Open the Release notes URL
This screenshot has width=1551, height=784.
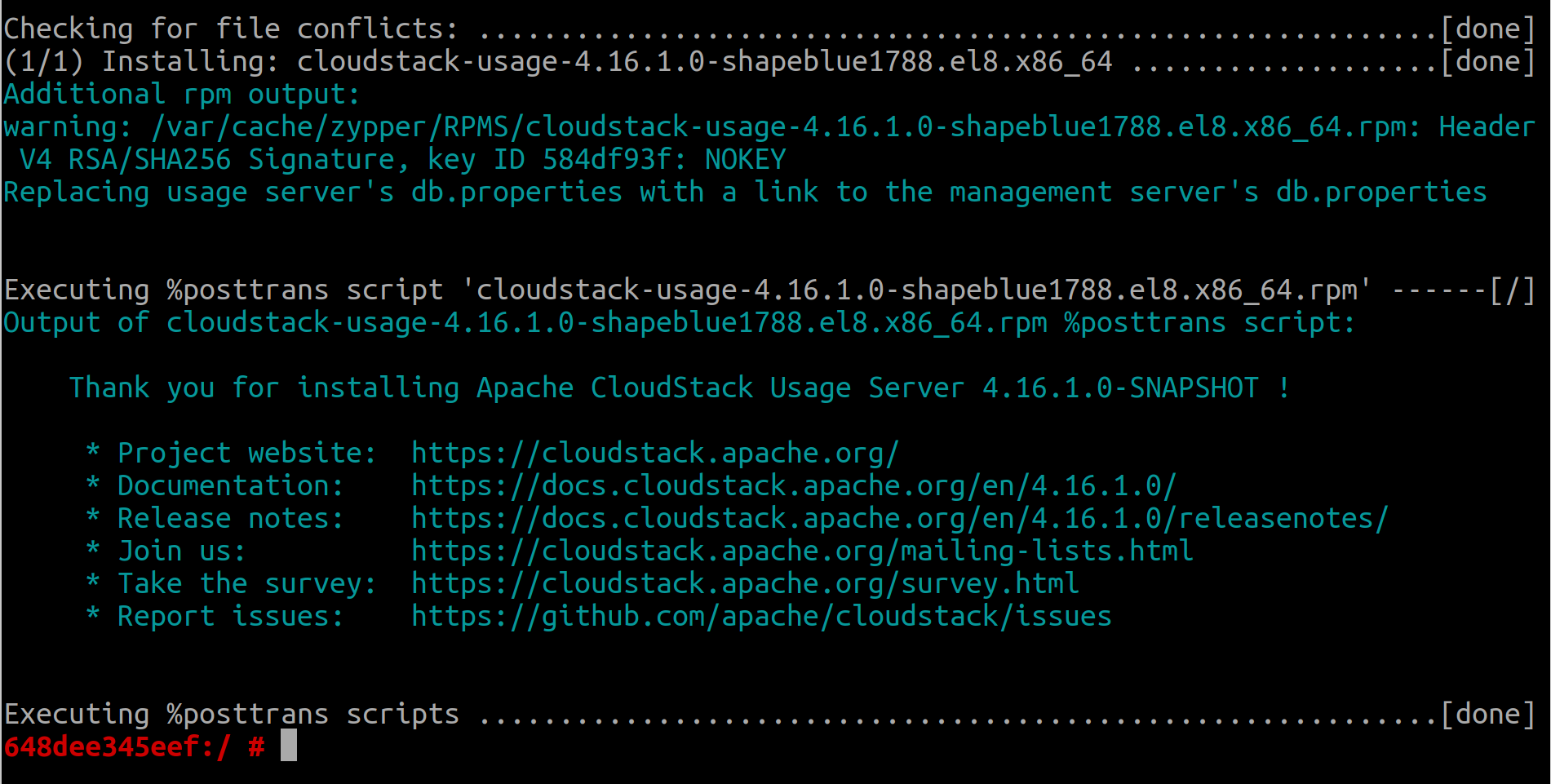900,518
